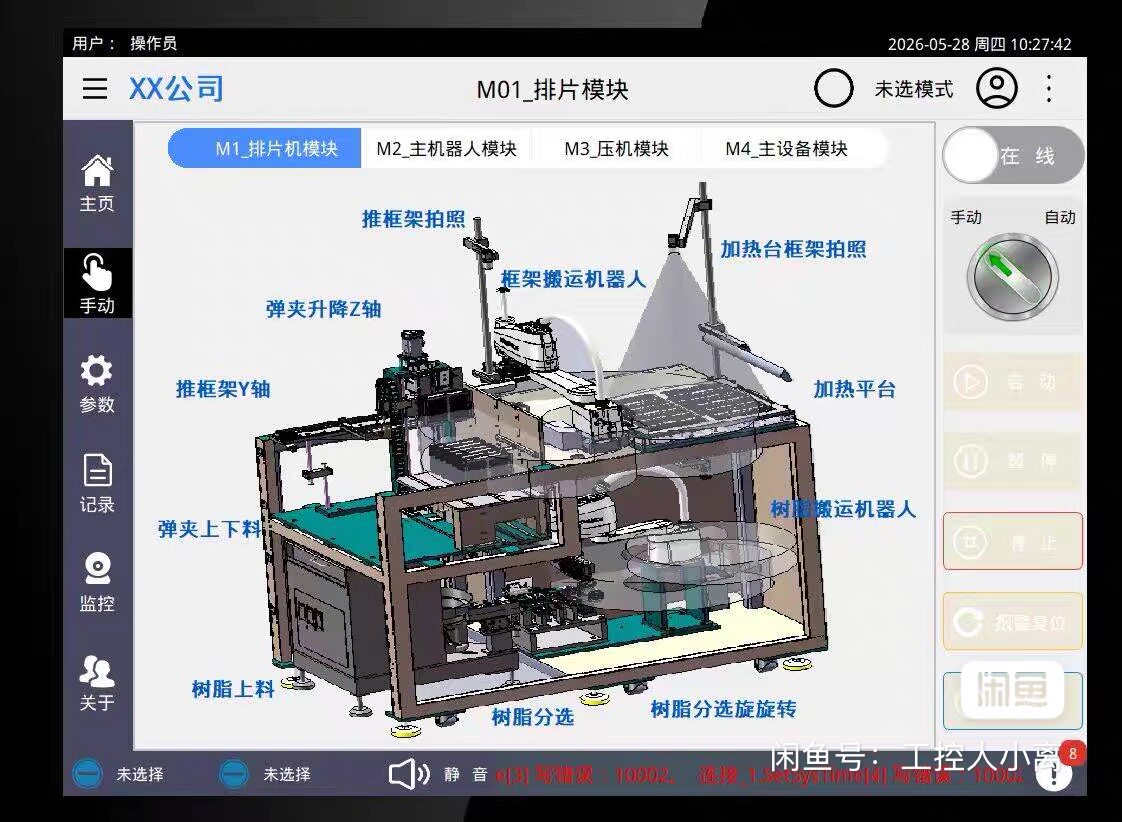Turn the 手动/自动 mode selector knob

pos(1013,277)
